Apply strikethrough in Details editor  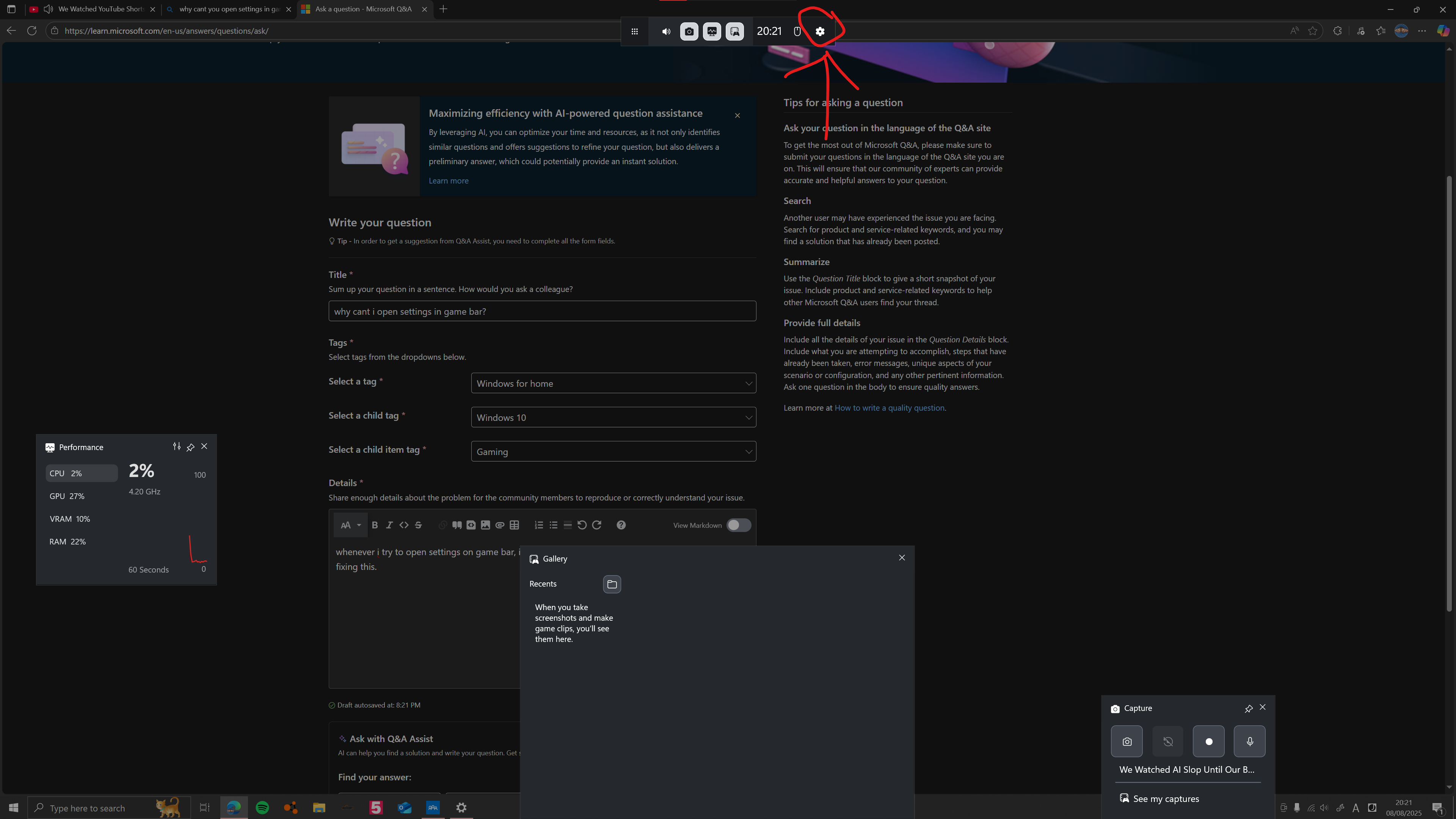coord(418,525)
